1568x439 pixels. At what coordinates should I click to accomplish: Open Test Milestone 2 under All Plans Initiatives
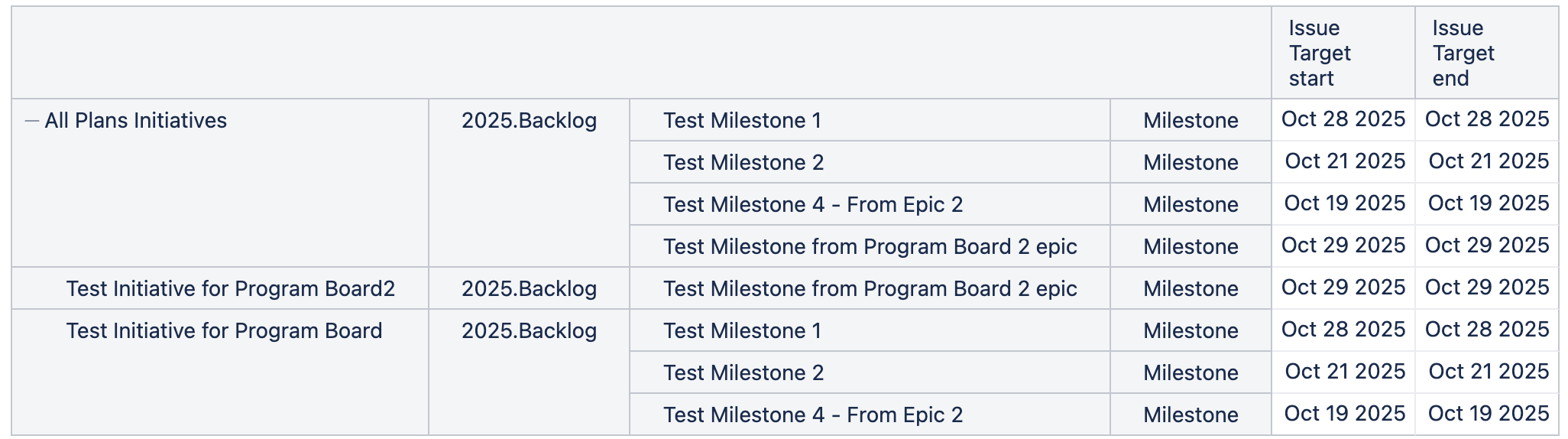point(744,163)
